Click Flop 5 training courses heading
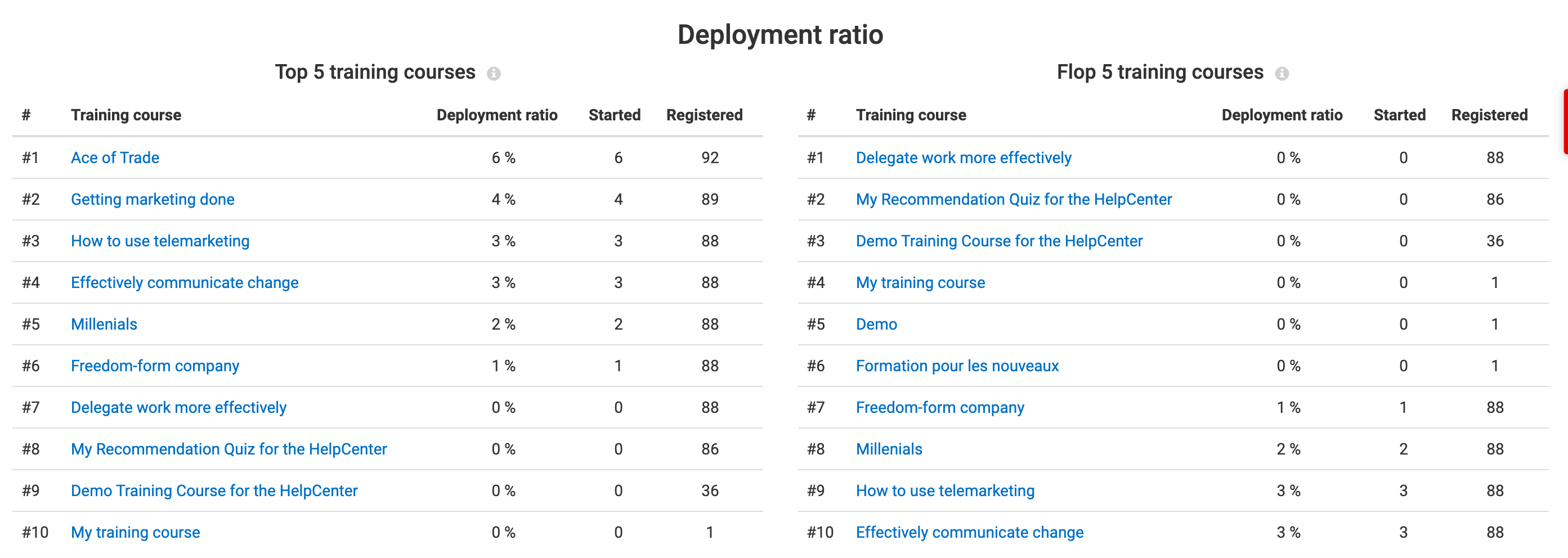The image size is (1568, 558). (x=1160, y=72)
